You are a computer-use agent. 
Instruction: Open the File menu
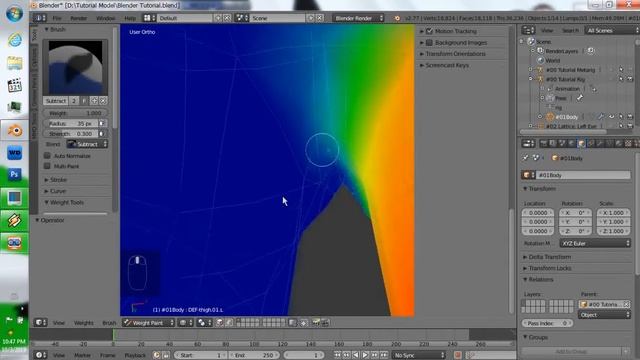(x=57, y=18)
